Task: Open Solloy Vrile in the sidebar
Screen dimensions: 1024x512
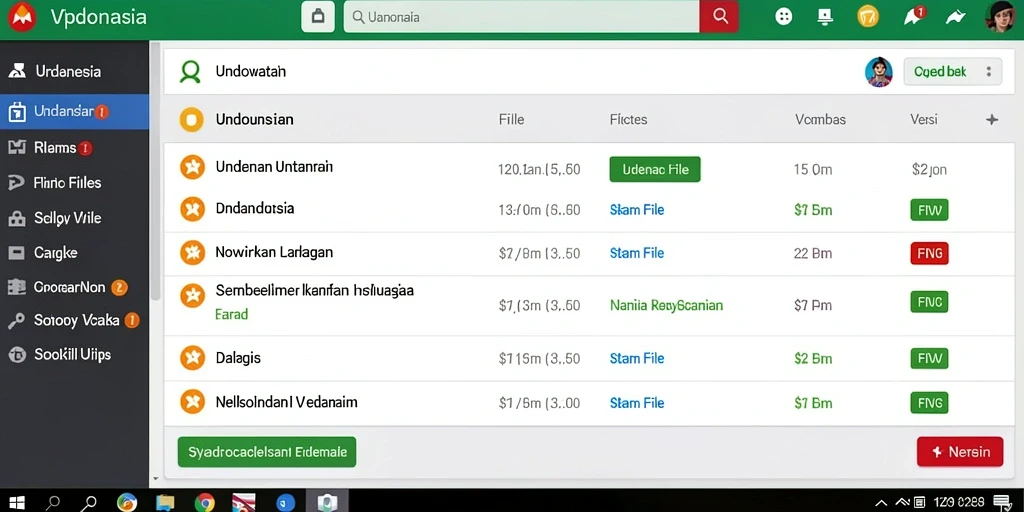Action: pyautogui.click(x=74, y=218)
